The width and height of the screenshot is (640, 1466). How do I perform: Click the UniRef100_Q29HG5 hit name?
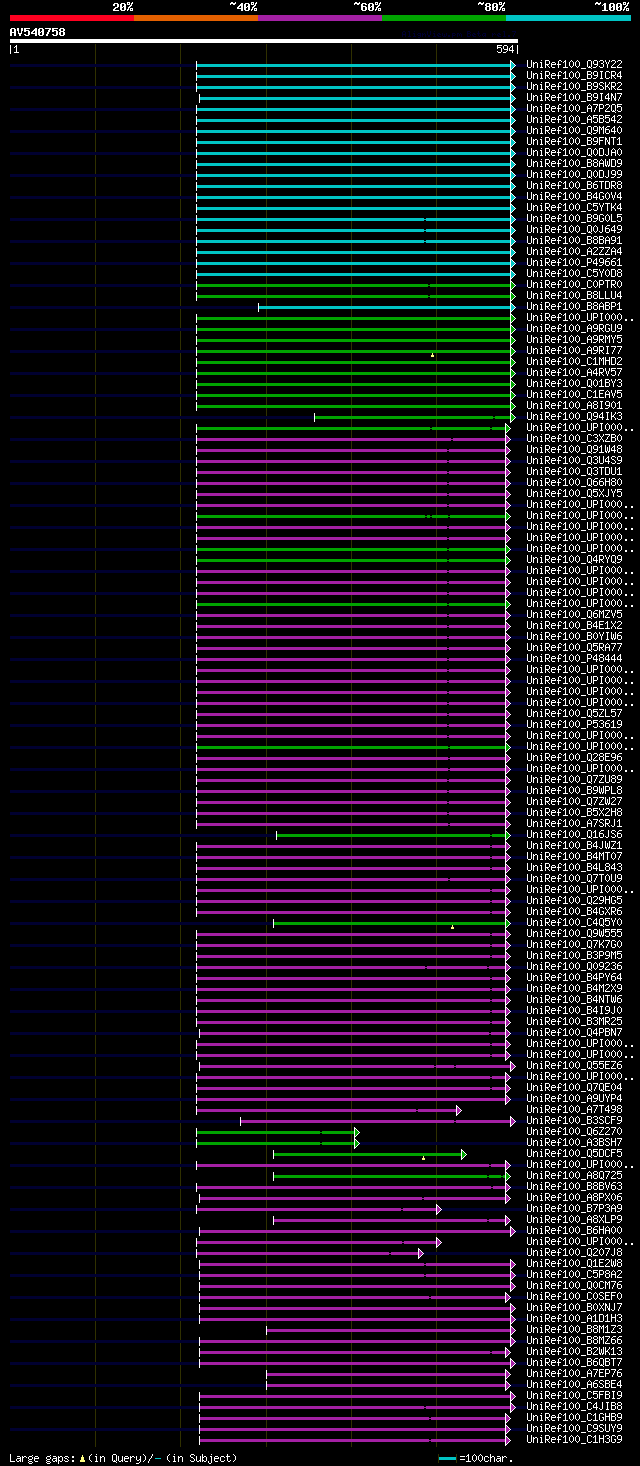(574, 901)
